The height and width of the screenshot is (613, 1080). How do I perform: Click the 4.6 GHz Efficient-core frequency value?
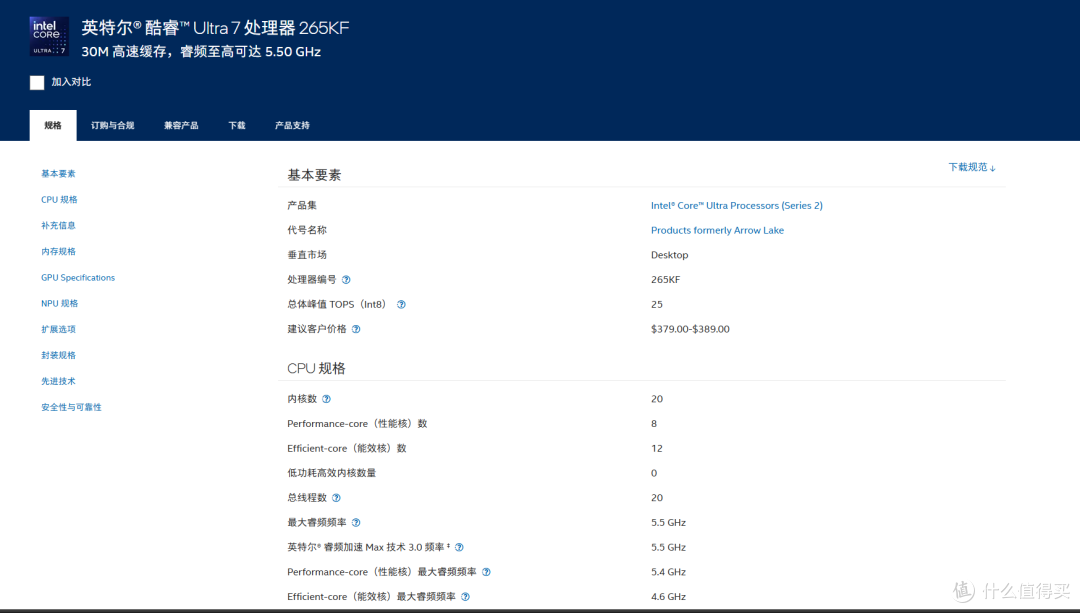(668, 597)
